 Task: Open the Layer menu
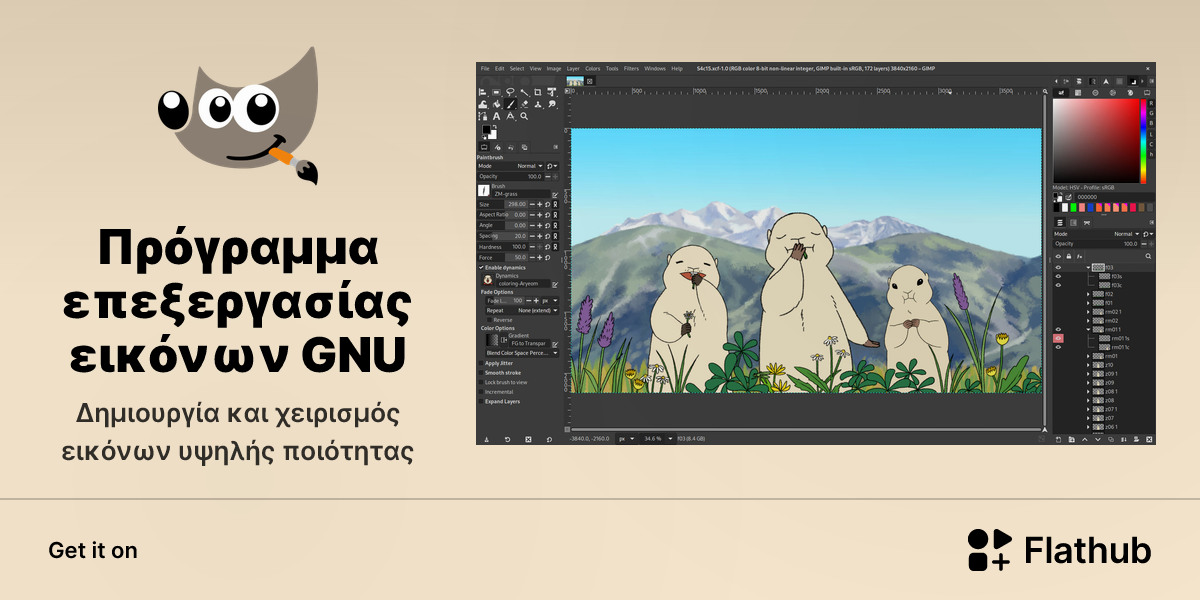pos(573,68)
